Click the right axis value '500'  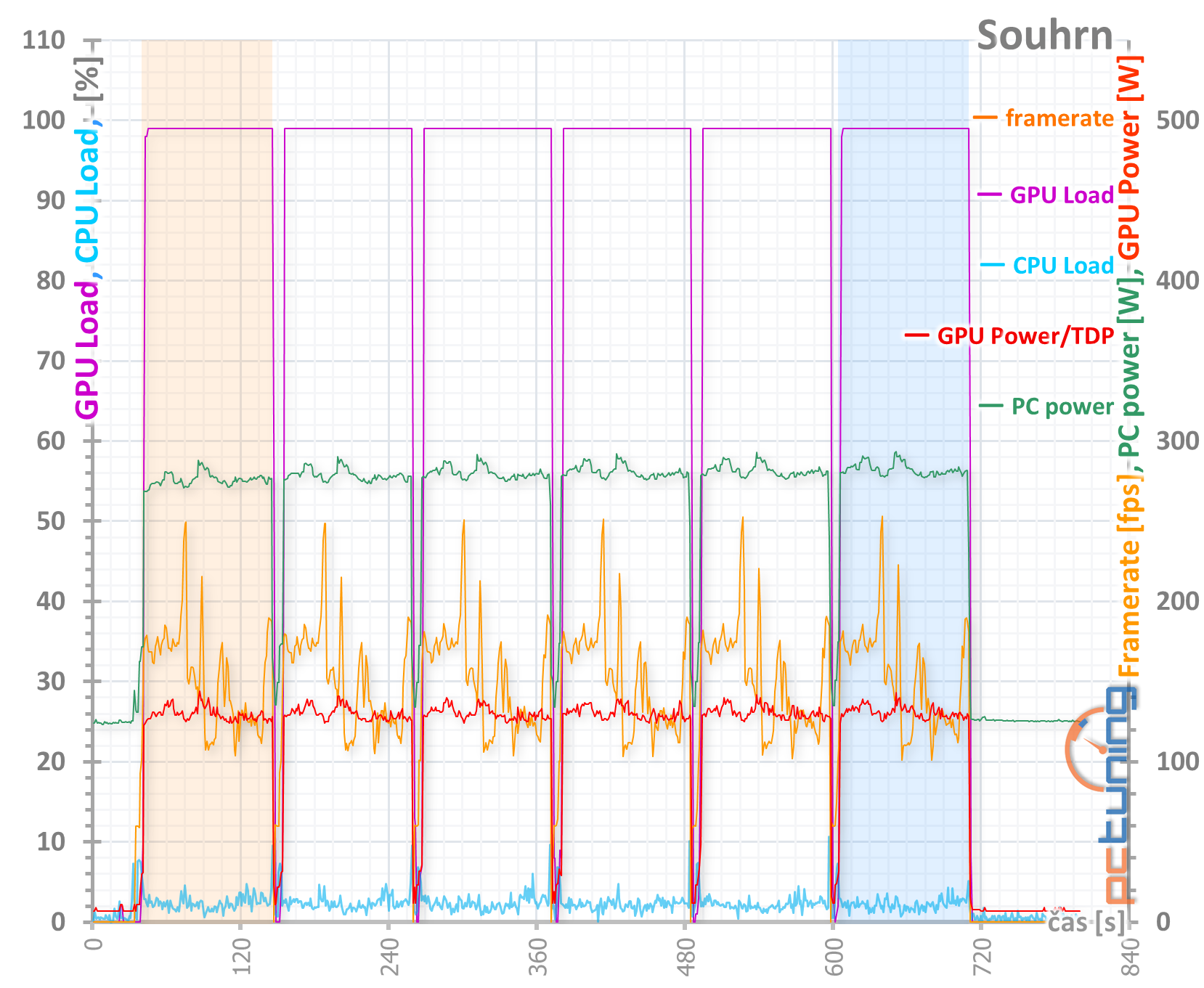[1177, 120]
